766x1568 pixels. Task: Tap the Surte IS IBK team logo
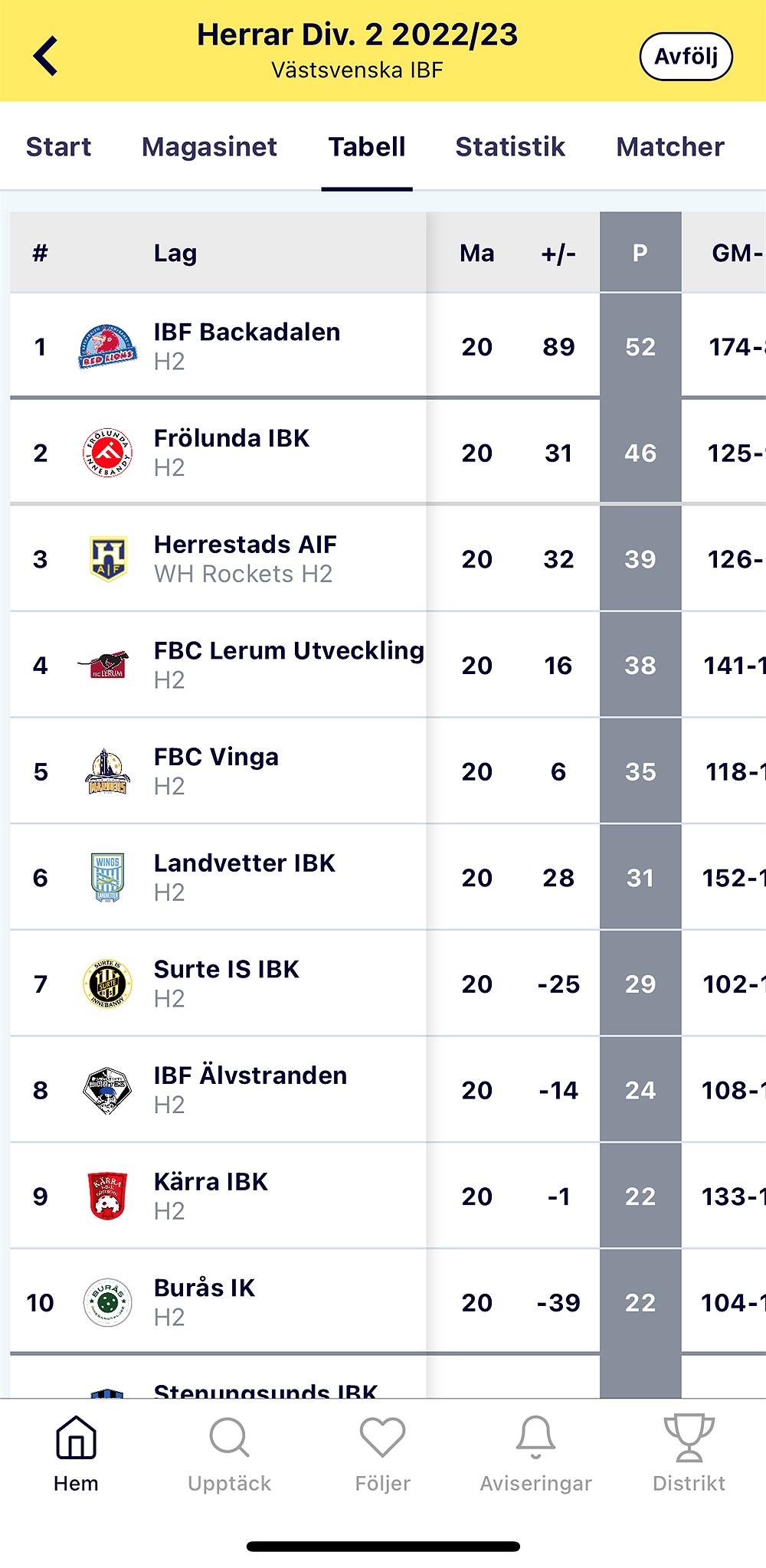107,984
